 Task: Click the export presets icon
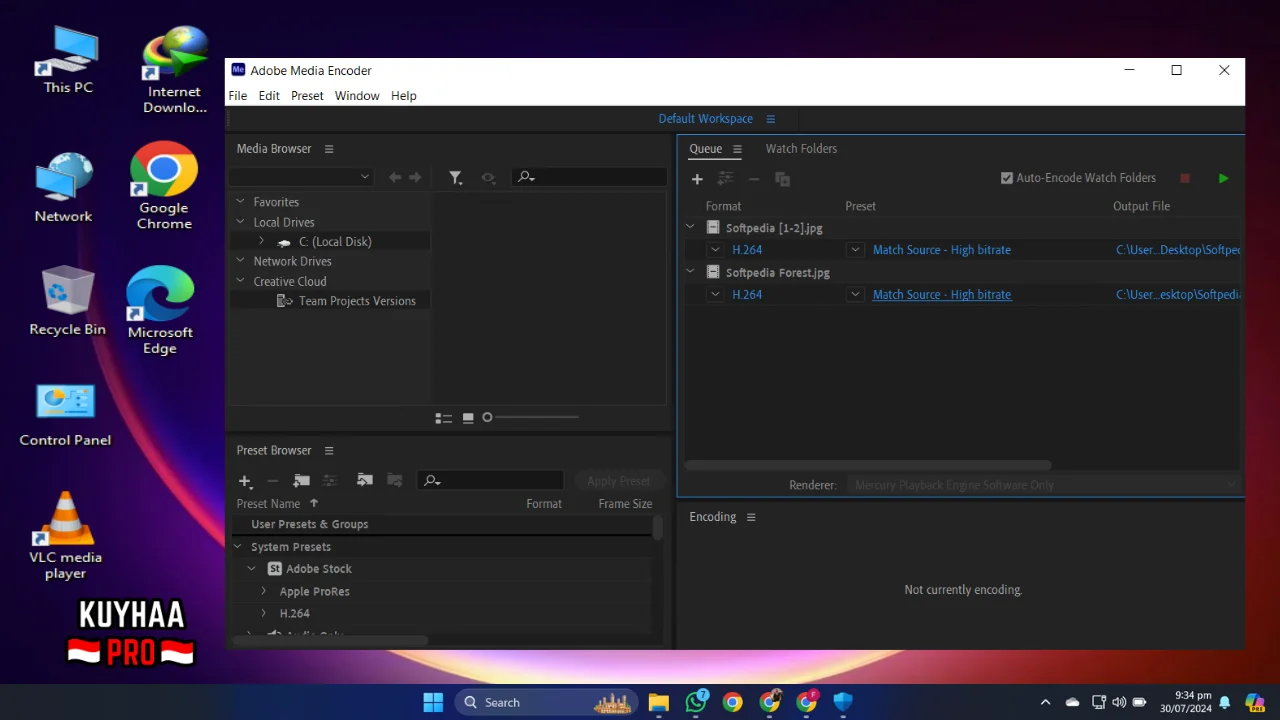pyautogui.click(x=395, y=481)
